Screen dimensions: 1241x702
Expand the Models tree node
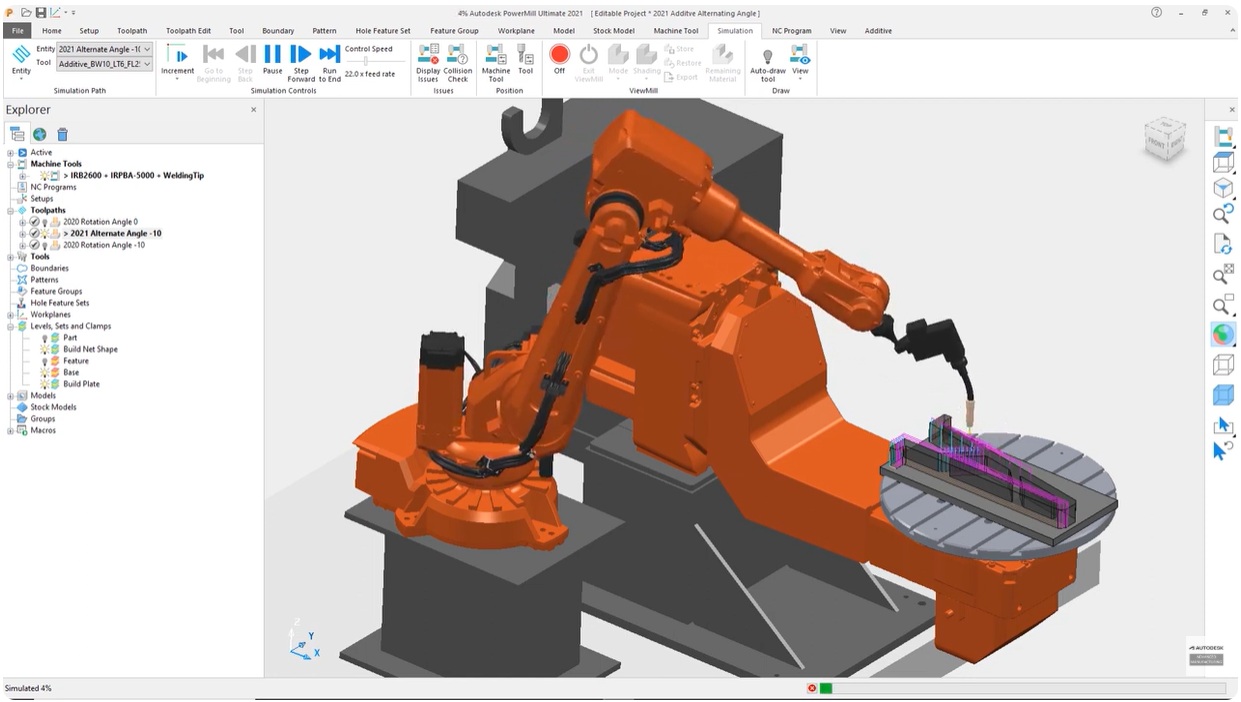tap(11, 396)
